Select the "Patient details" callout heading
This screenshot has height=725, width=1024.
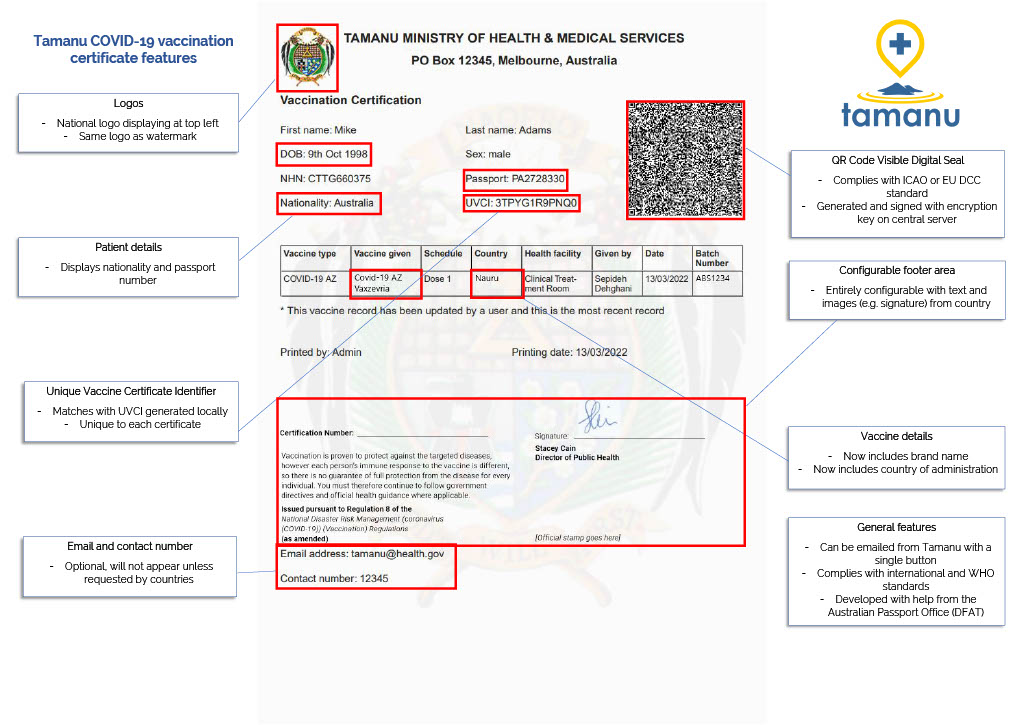128,248
